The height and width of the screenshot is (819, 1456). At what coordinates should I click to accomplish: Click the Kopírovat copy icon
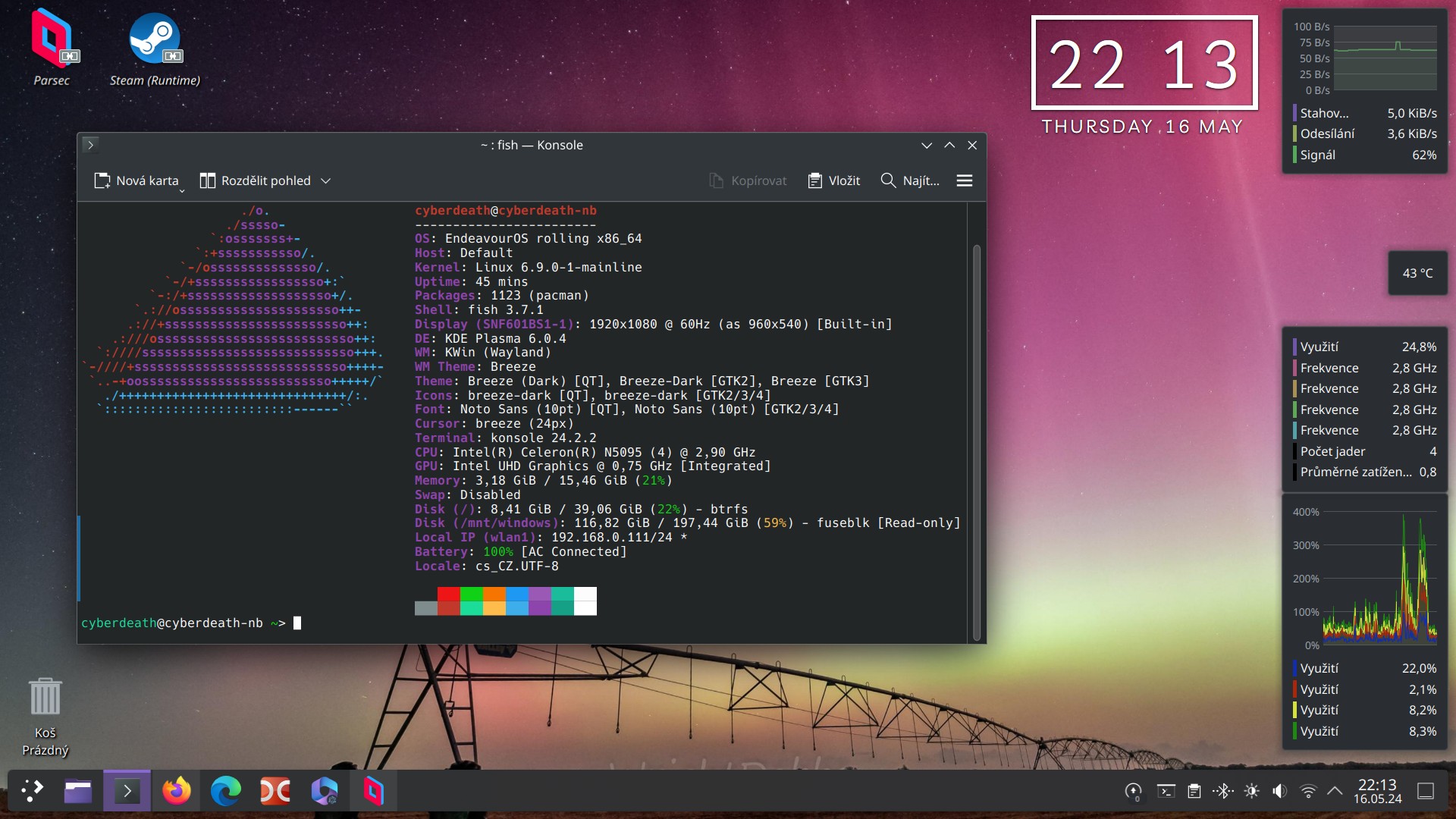tap(716, 180)
